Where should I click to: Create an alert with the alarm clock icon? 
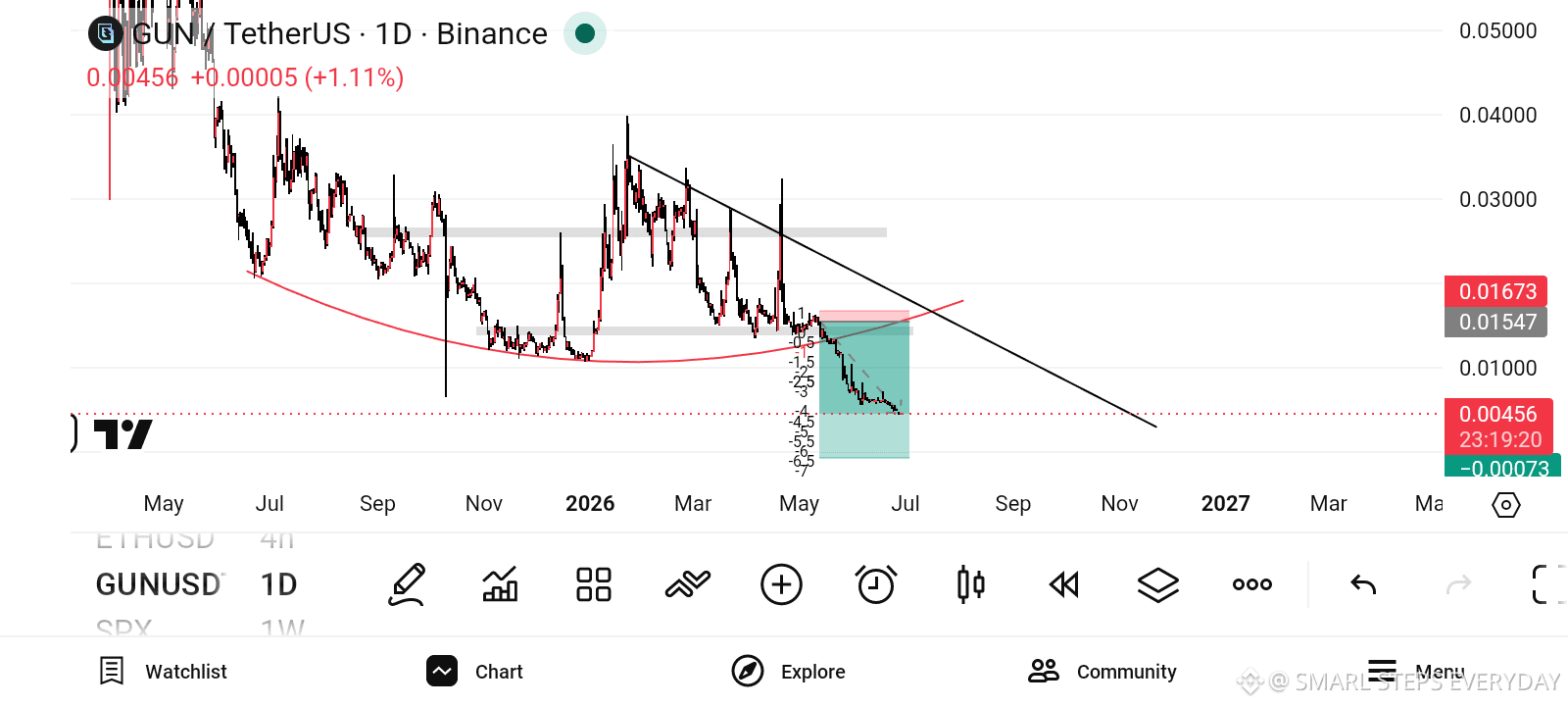click(x=875, y=584)
